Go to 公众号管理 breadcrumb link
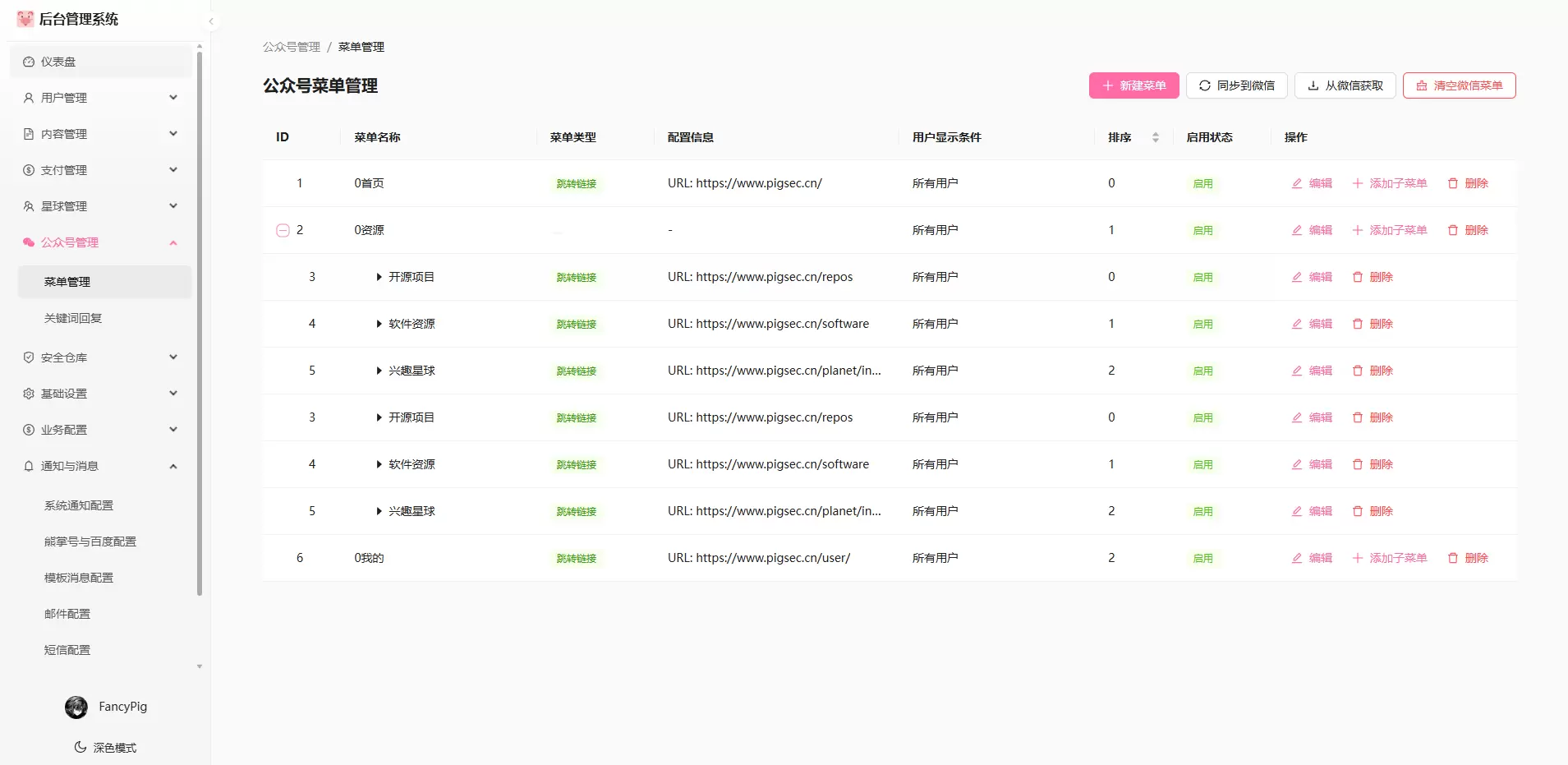The image size is (1568, 765). point(292,47)
